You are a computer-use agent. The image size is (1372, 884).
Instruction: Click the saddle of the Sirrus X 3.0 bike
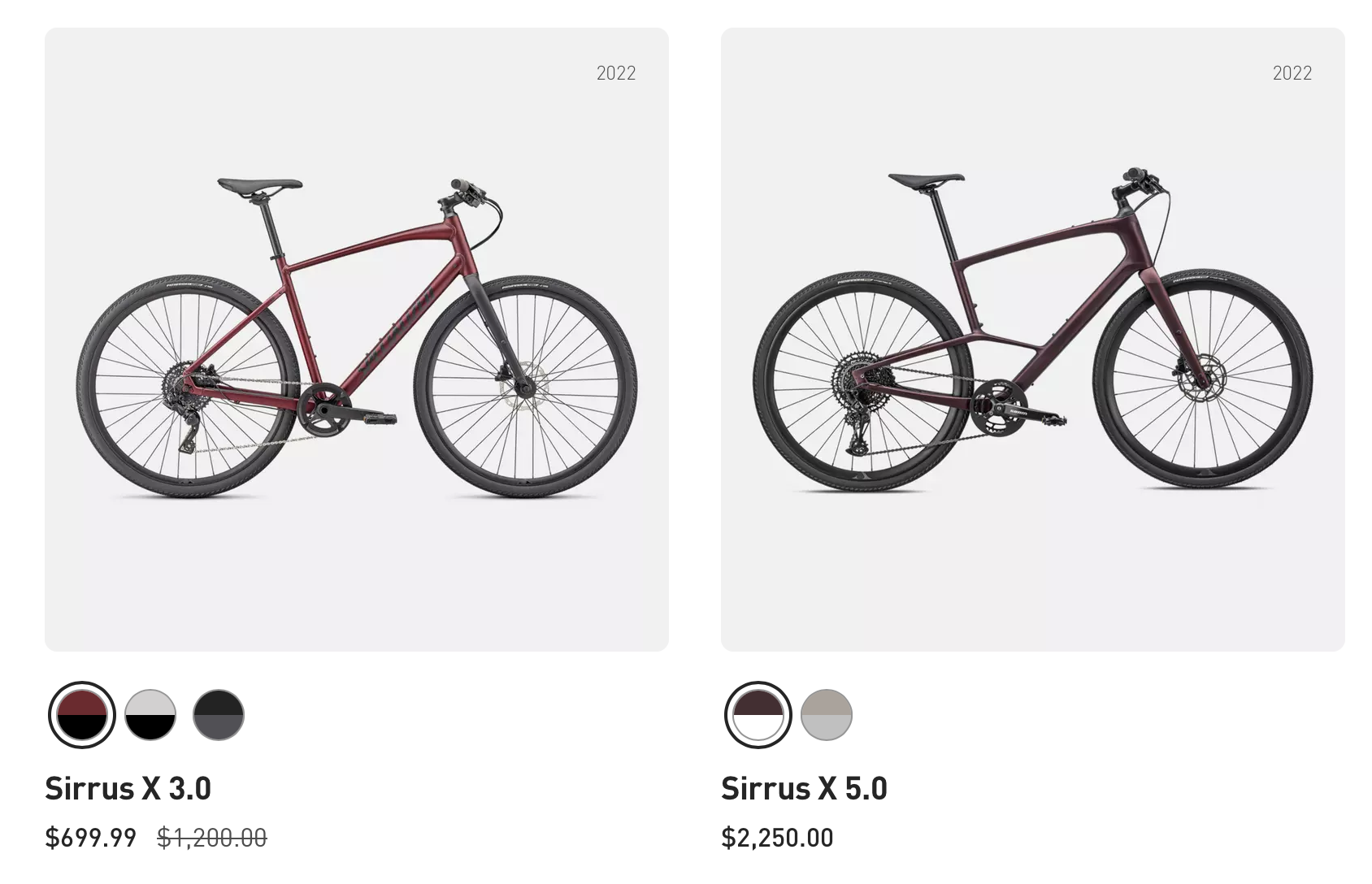[259, 185]
